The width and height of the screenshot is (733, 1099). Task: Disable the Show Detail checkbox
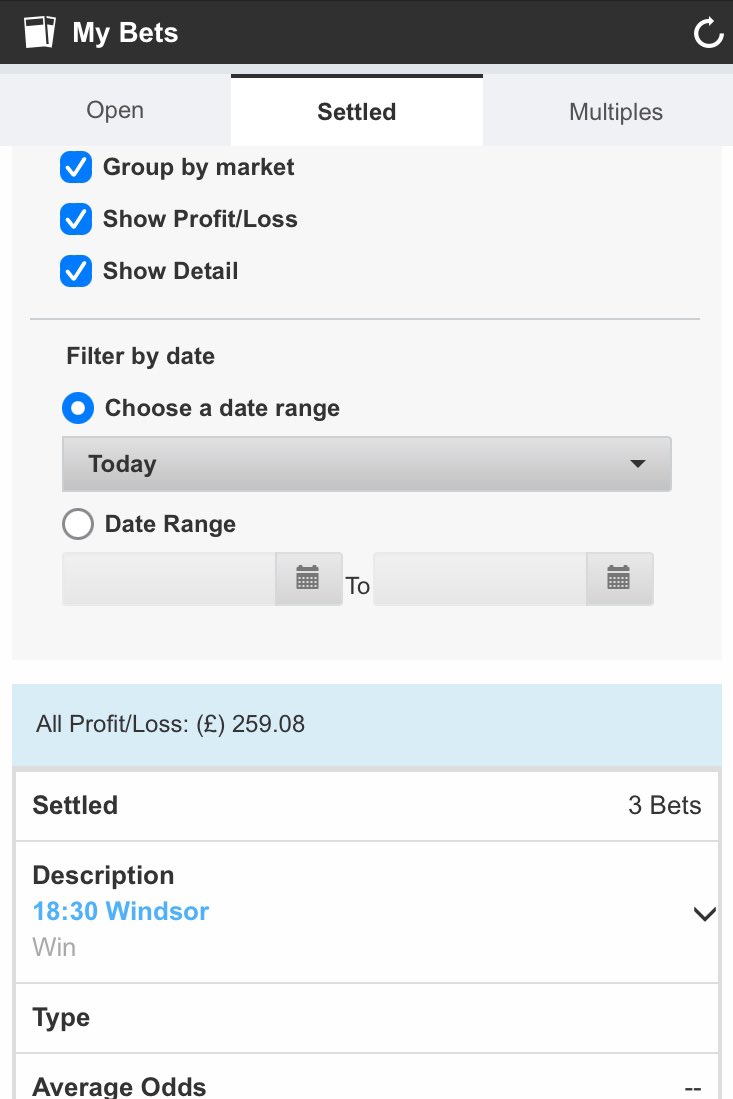(x=76, y=271)
